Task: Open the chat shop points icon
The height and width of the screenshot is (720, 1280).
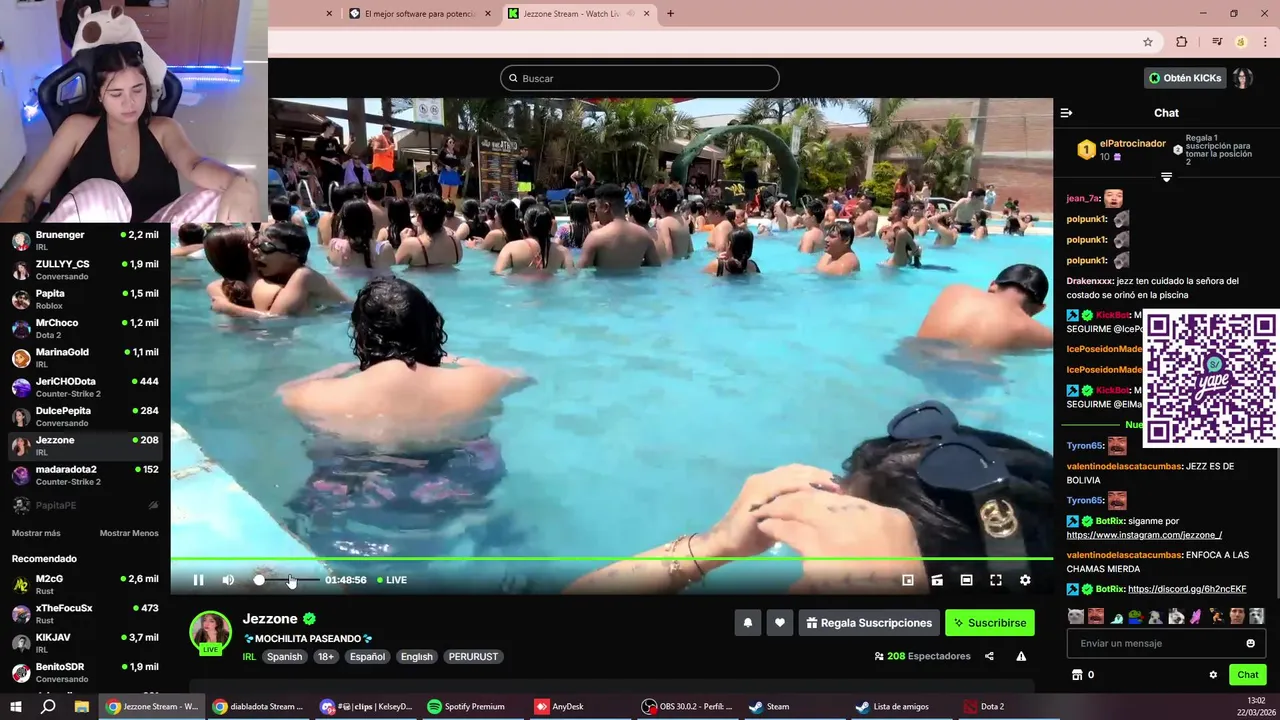Action: point(1077,675)
